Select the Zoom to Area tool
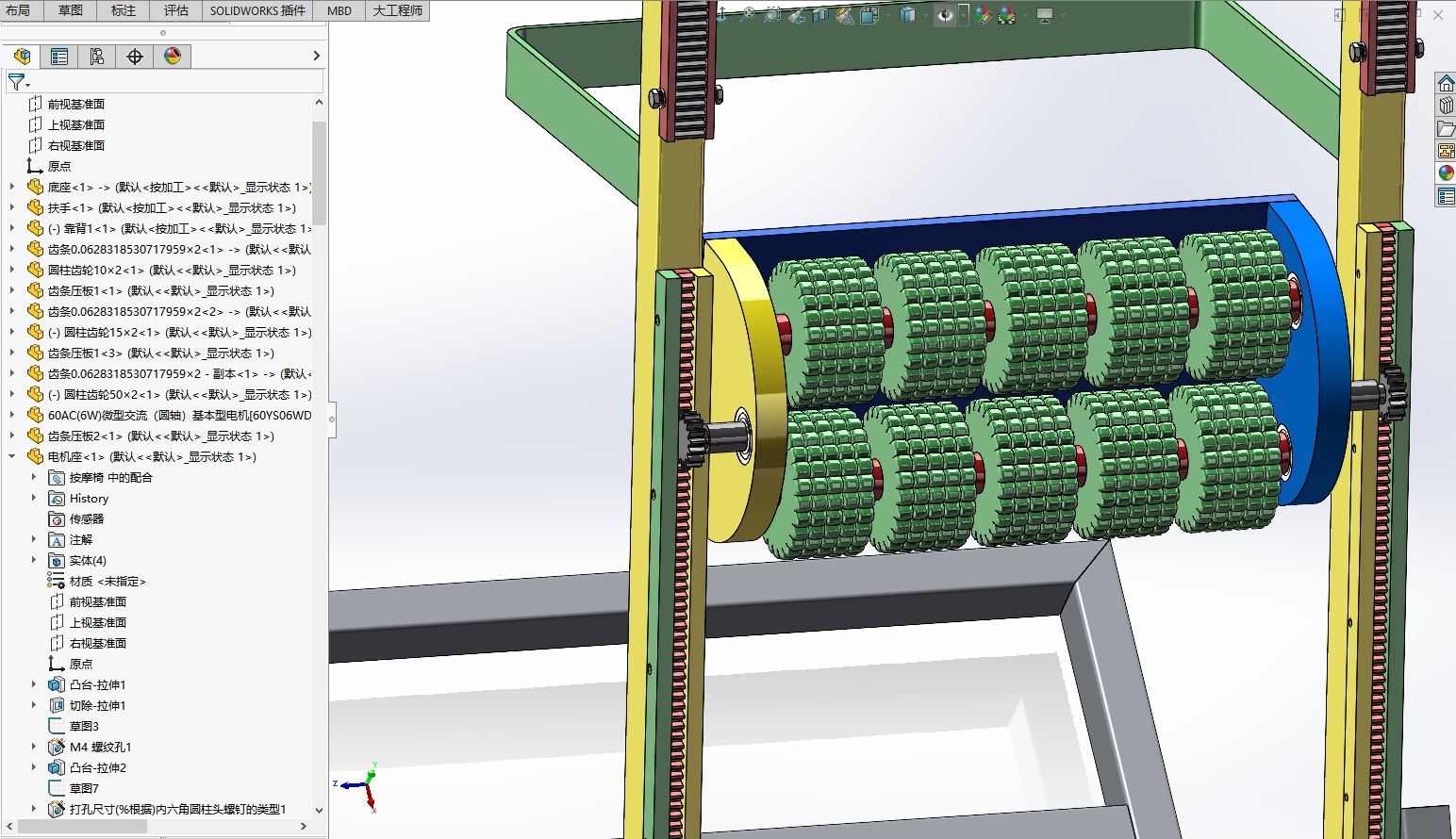 tap(771, 15)
